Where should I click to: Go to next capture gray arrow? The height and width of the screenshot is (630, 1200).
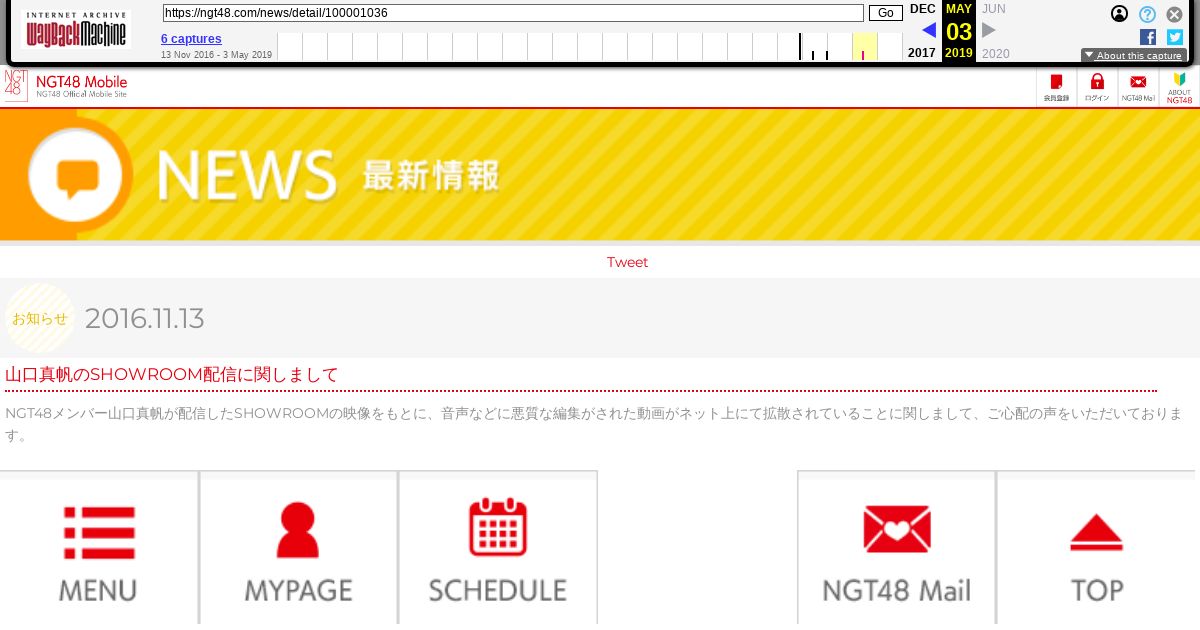pos(989,30)
